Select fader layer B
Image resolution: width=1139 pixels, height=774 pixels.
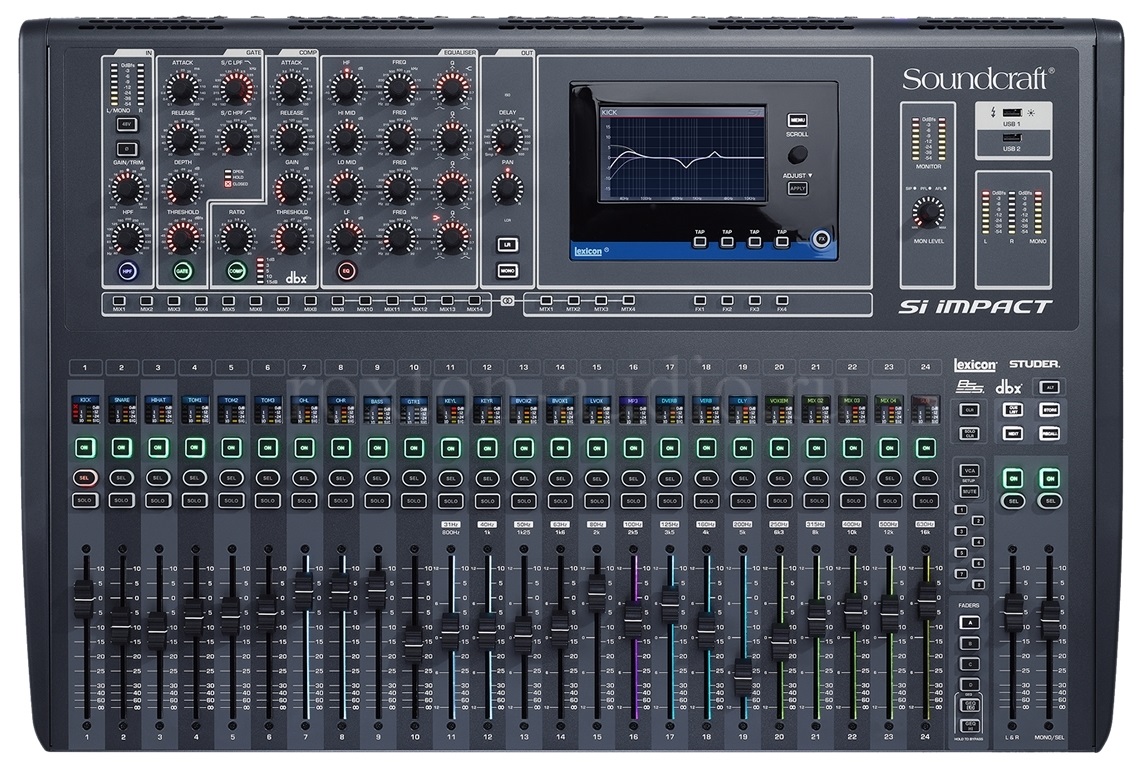point(968,643)
